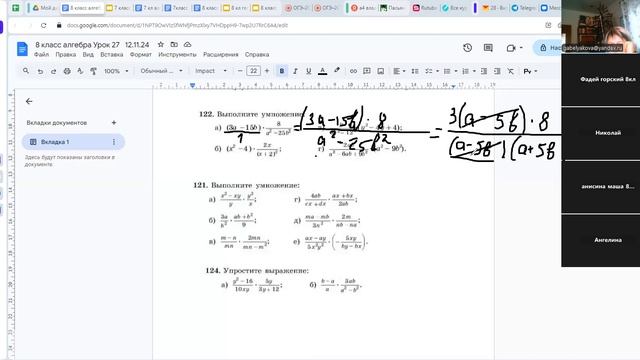Open the Расширения menu
Image resolution: width=640 pixels, height=360 pixels.
[221, 54]
